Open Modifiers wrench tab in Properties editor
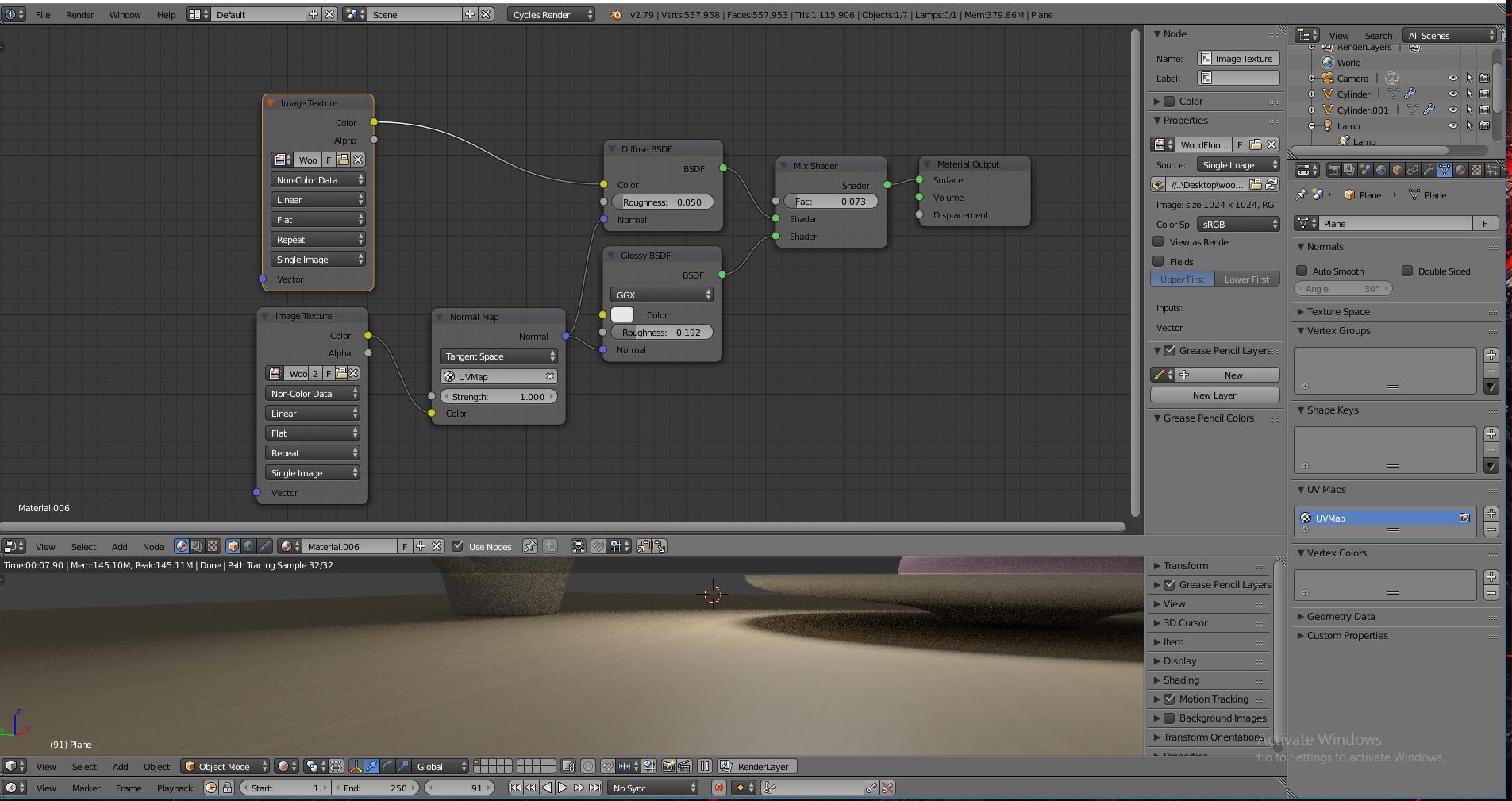This screenshot has height=801, width=1512. click(1429, 170)
